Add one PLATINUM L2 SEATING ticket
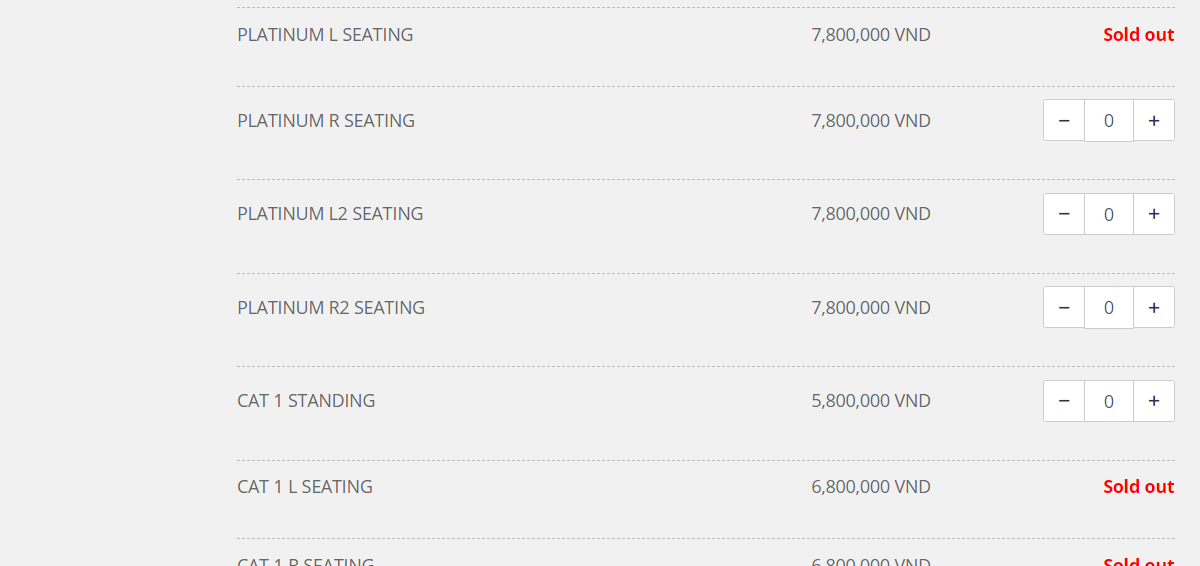The image size is (1200, 566). point(1154,214)
